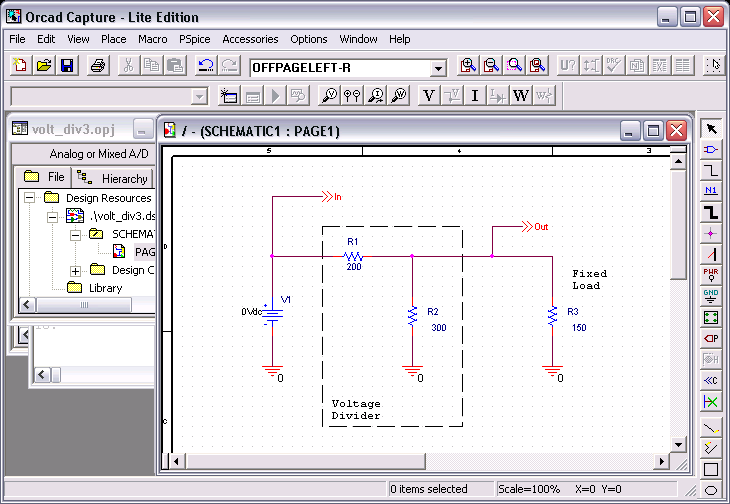The height and width of the screenshot is (504, 730).
Task: Select the V1 voltage source symbol
Action: pos(272,316)
